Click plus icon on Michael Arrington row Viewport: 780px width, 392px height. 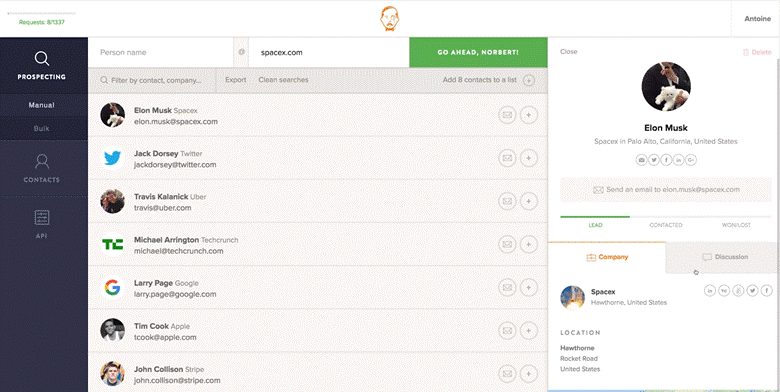coord(529,245)
